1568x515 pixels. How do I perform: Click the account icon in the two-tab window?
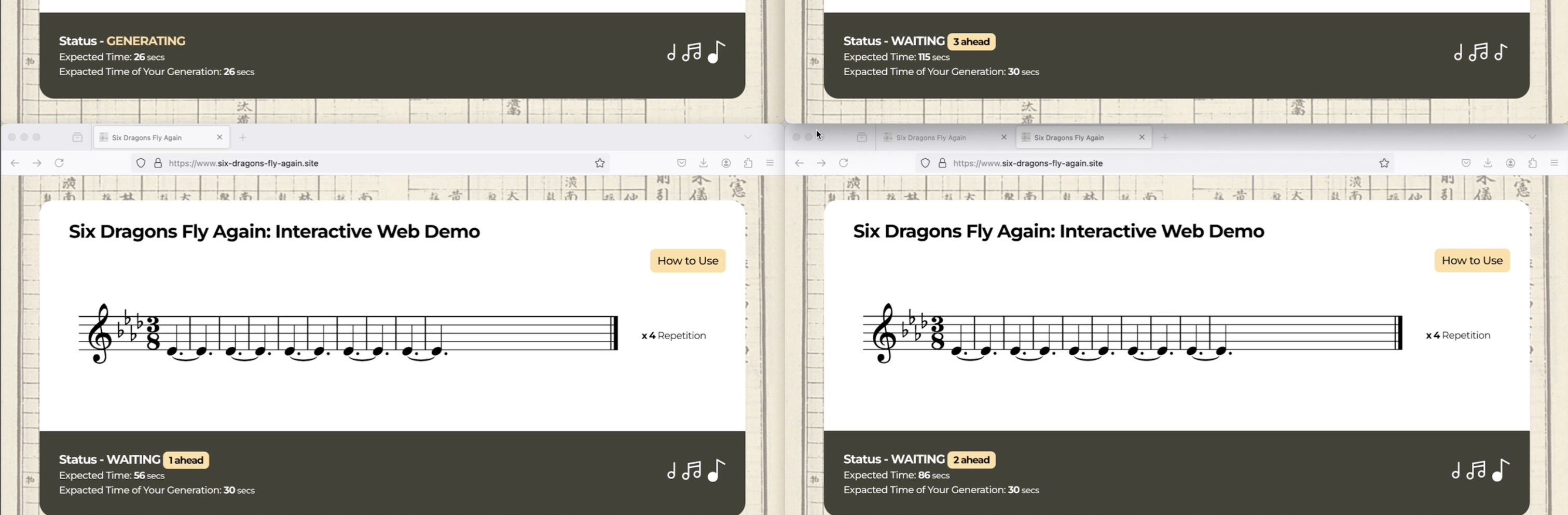(x=1511, y=163)
